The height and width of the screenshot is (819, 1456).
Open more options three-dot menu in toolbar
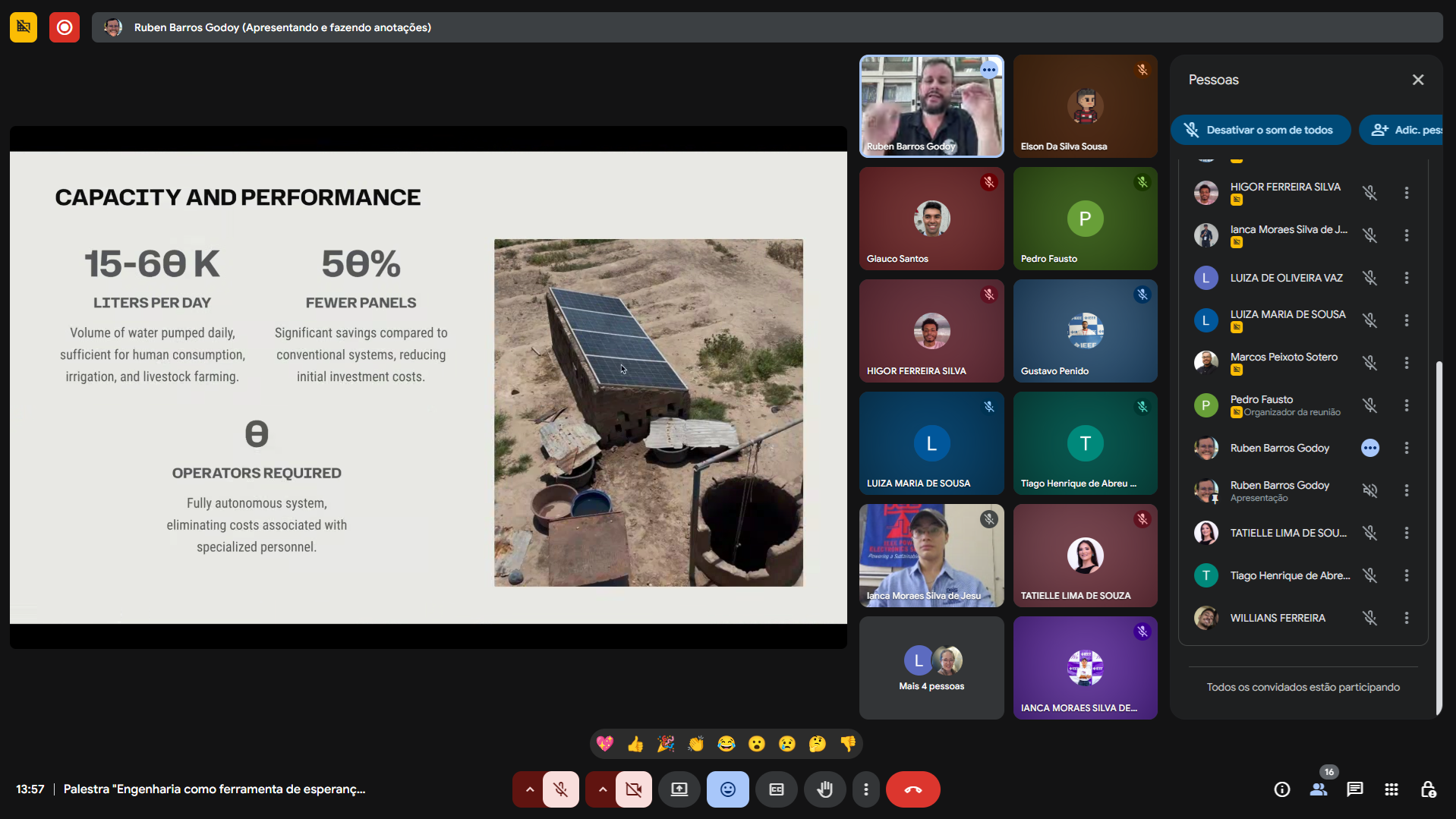coord(865,789)
